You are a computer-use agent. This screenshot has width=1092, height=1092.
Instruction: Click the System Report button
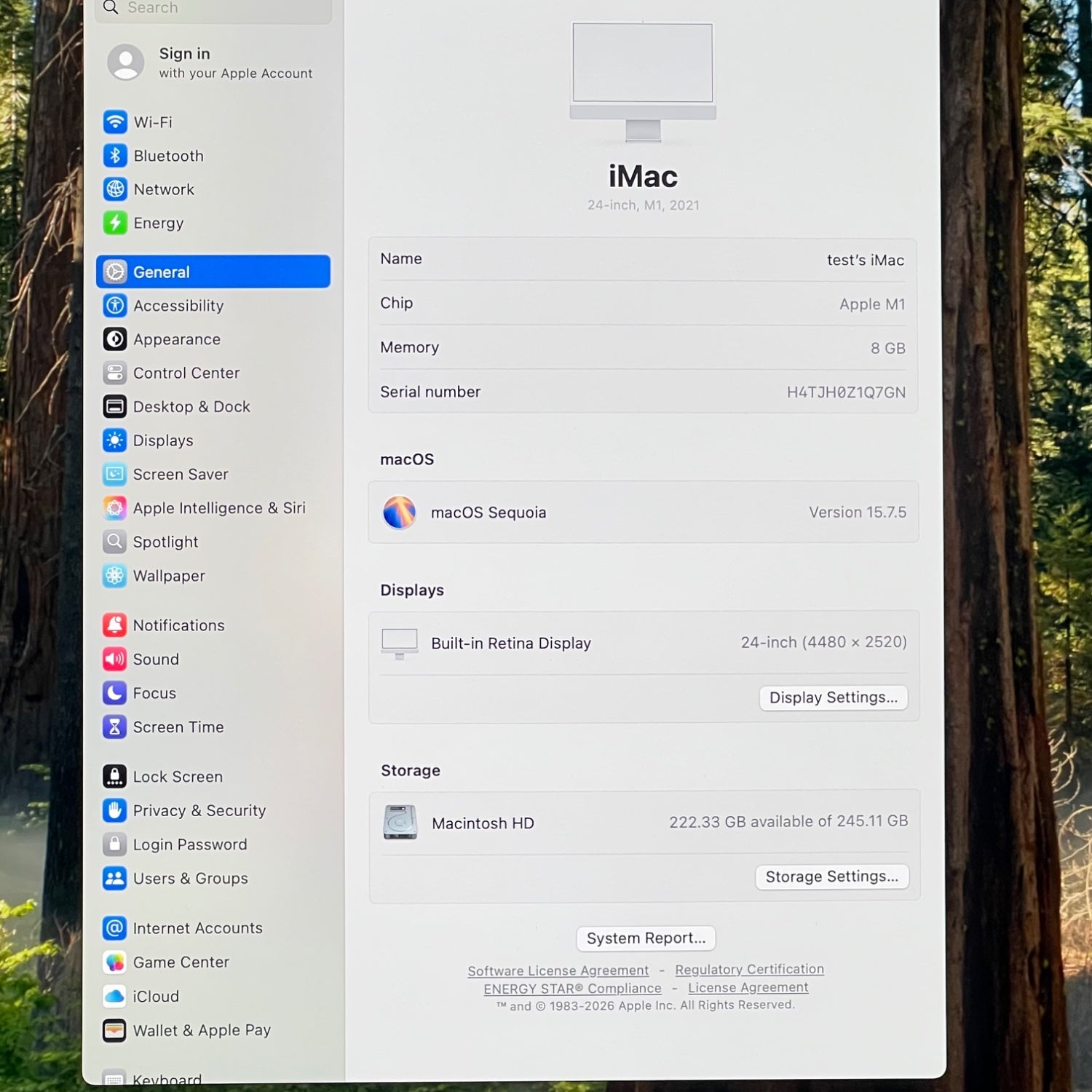(646, 938)
